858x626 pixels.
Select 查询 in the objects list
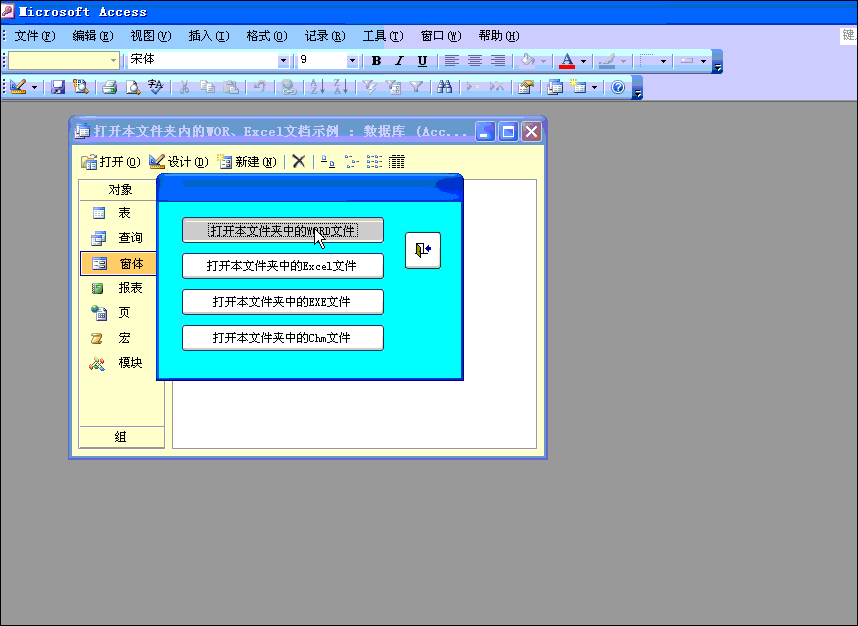coord(119,237)
